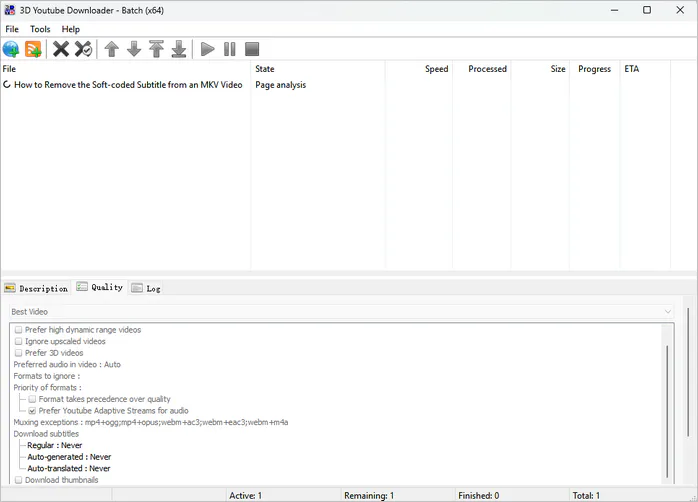Image resolution: width=698 pixels, height=502 pixels.
Task: Click Active: 1 in status bar
Action: pyautogui.click(x=246, y=495)
